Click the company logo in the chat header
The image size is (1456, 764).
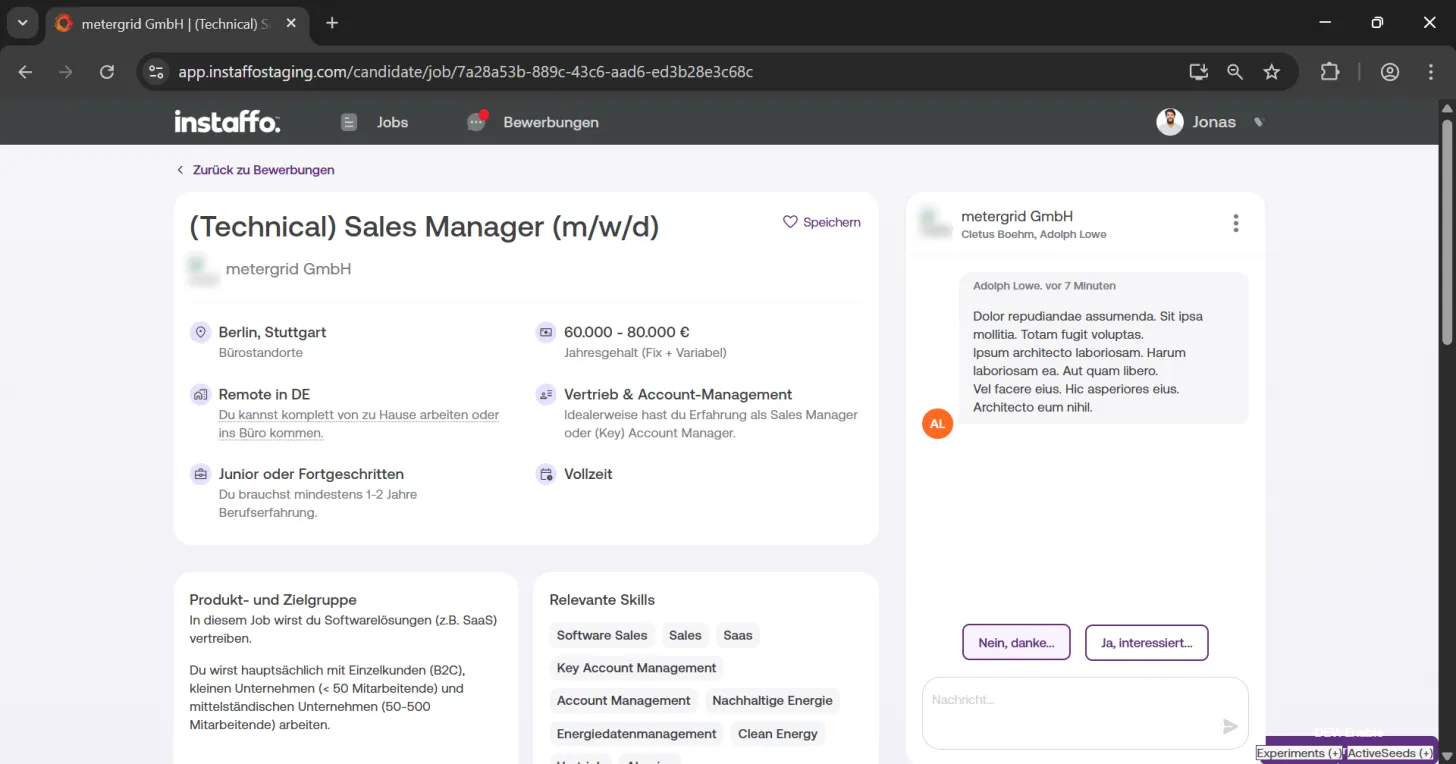[x=935, y=223]
